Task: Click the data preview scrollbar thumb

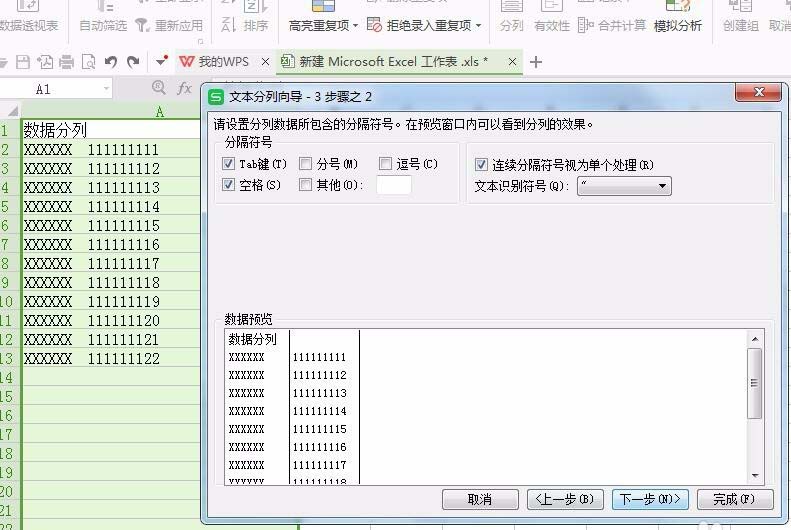Action: (754, 383)
